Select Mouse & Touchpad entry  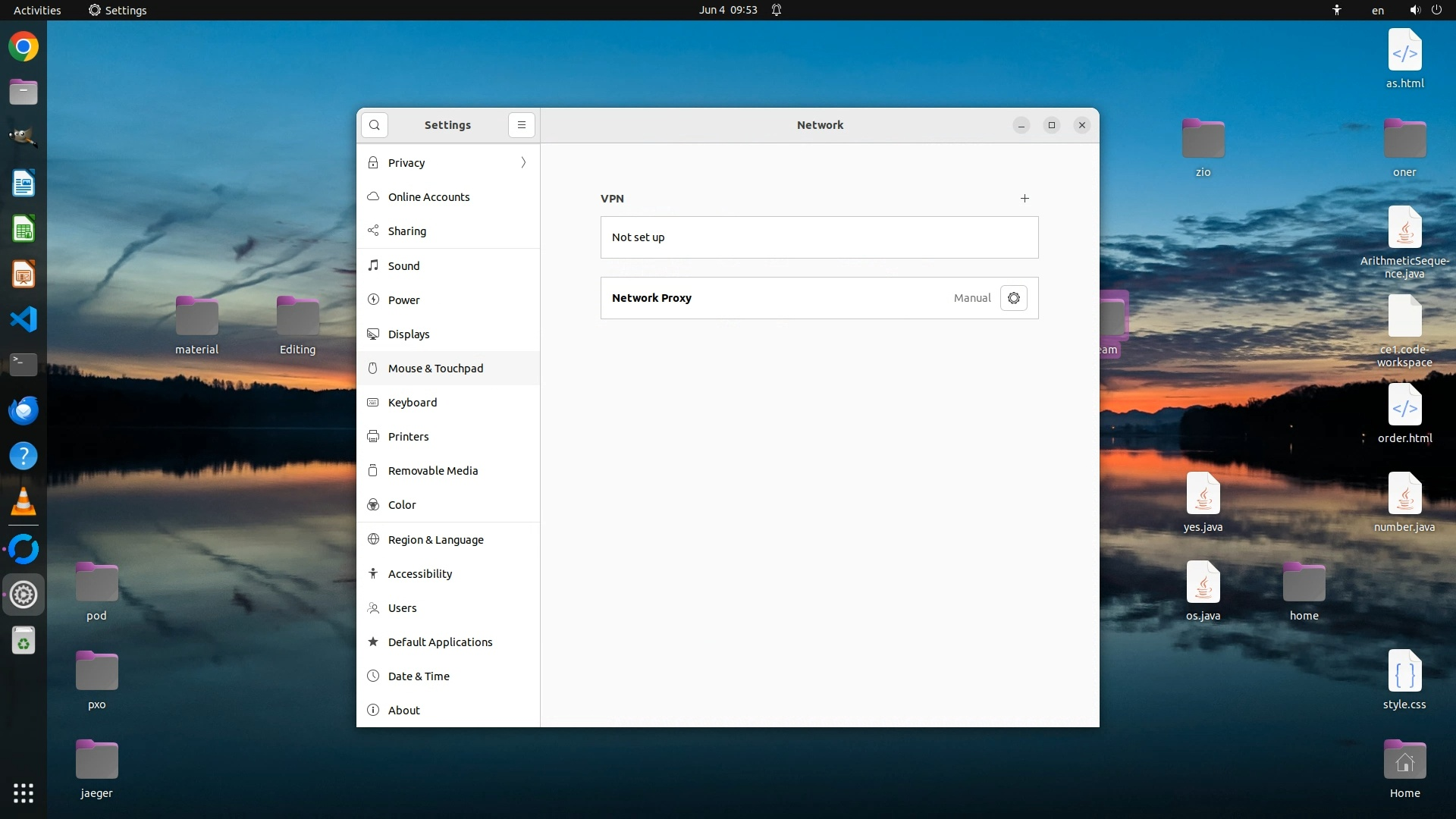(x=435, y=369)
